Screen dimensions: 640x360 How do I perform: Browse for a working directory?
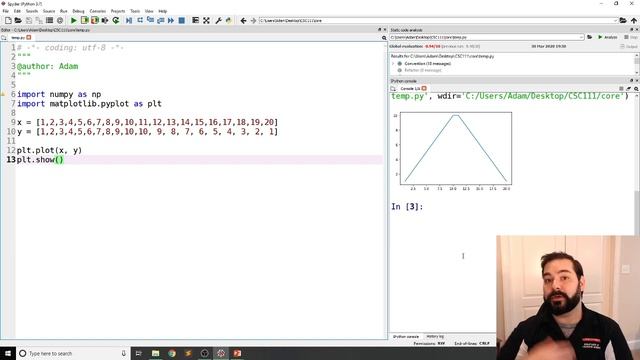623,20
